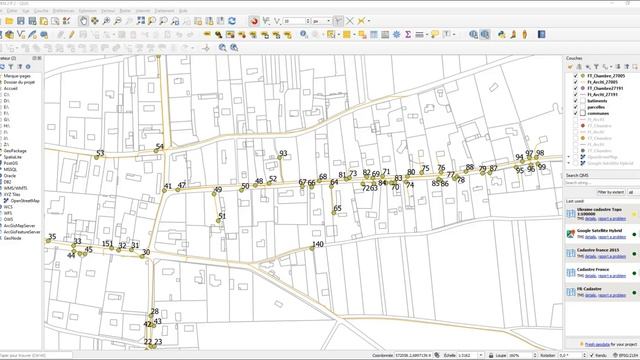Activate the Zoom In magnifier tool
The height and width of the screenshot is (360, 640).
pyautogui.click(x=106, y=21)
